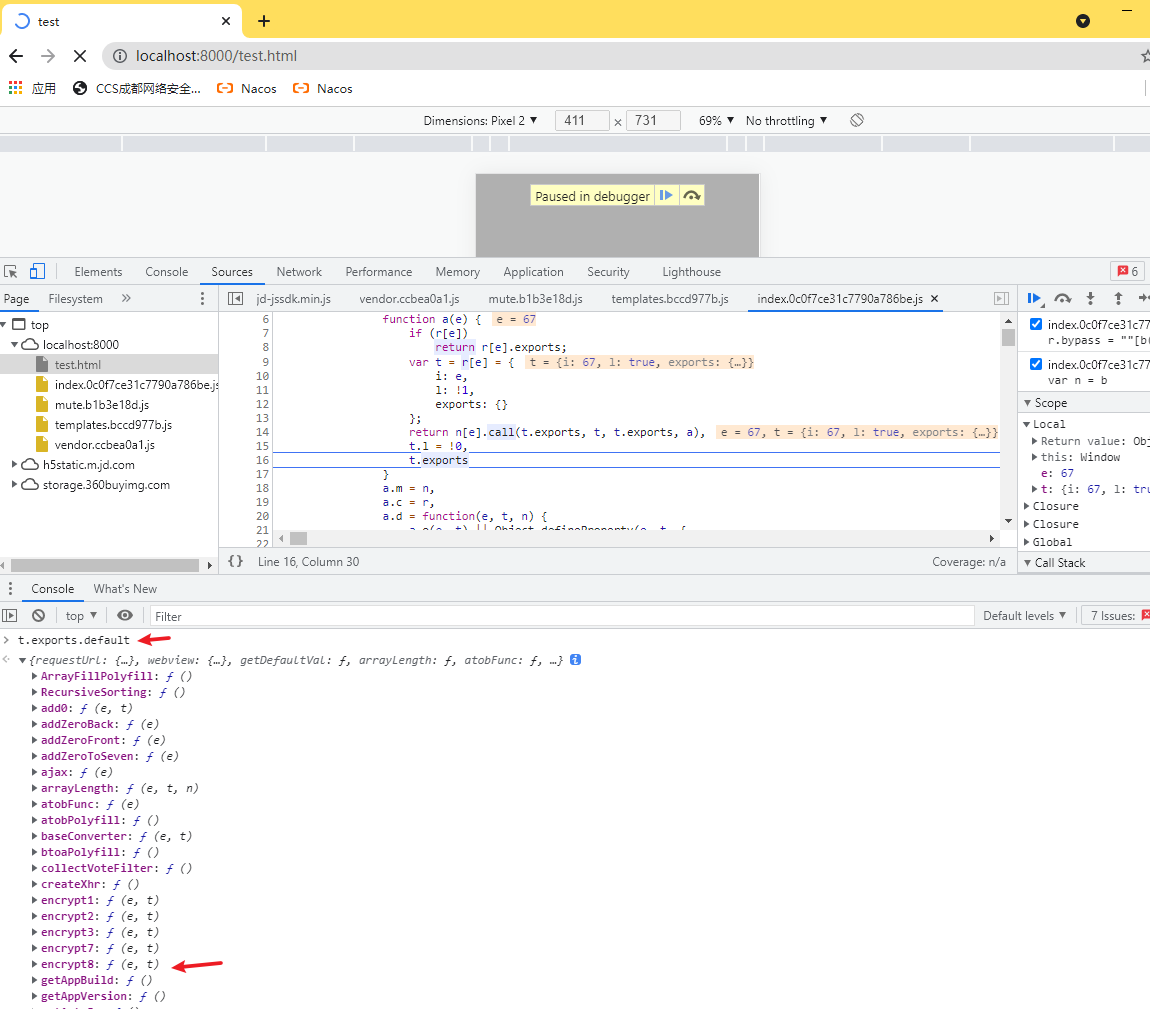Show the console sidebar icon
Screen dimensions: 1150x1009
tap(10, 616)
